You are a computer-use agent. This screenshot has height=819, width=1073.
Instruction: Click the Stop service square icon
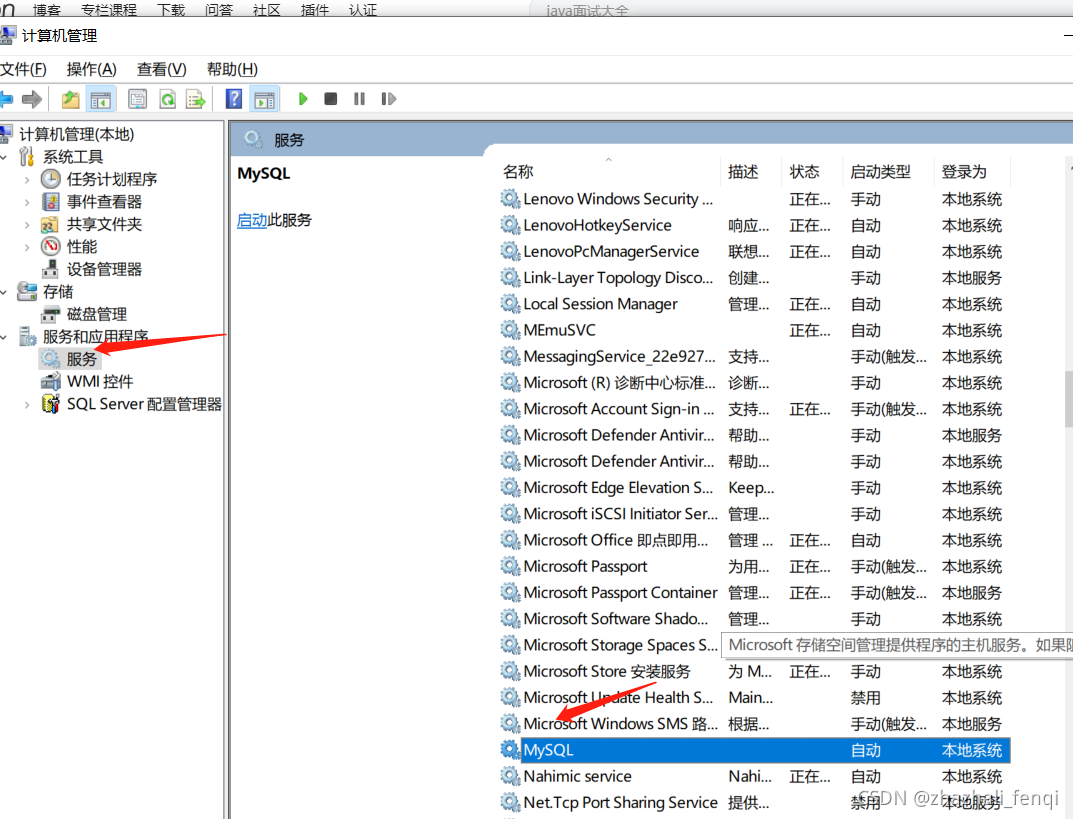331,99
